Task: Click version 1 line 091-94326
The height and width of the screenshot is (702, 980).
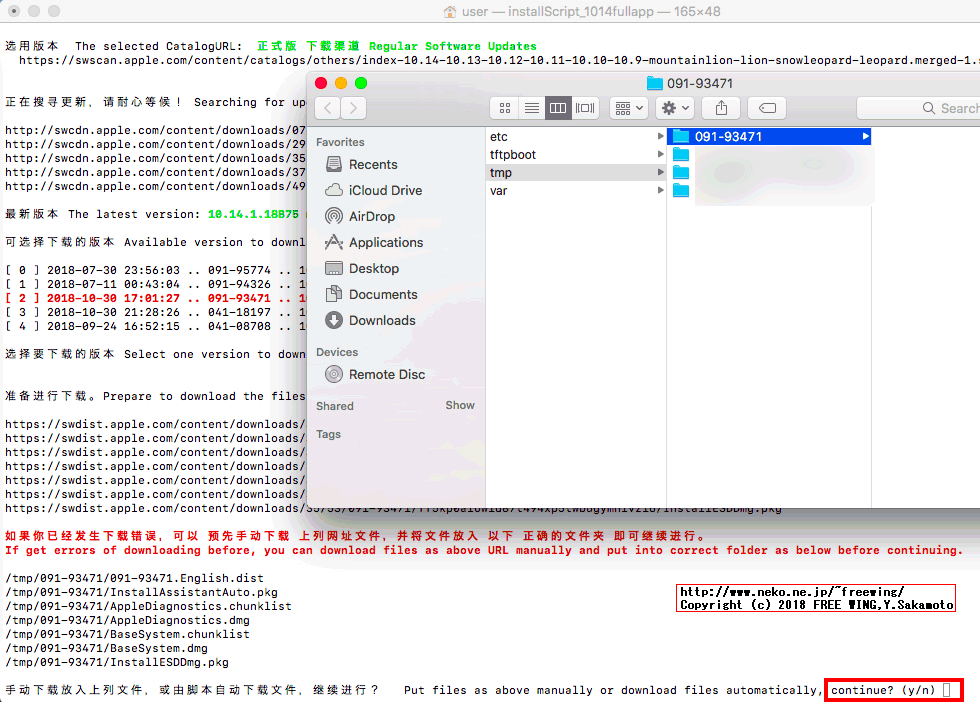Action: [x=156, y=284]
